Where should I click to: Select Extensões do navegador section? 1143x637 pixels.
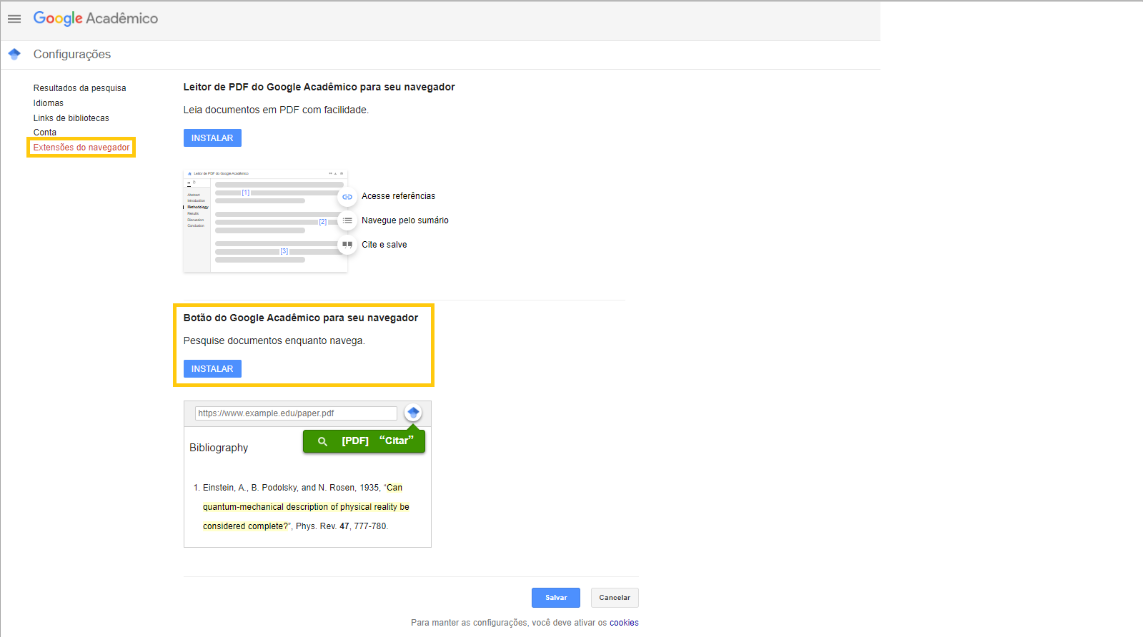point(81,147)
